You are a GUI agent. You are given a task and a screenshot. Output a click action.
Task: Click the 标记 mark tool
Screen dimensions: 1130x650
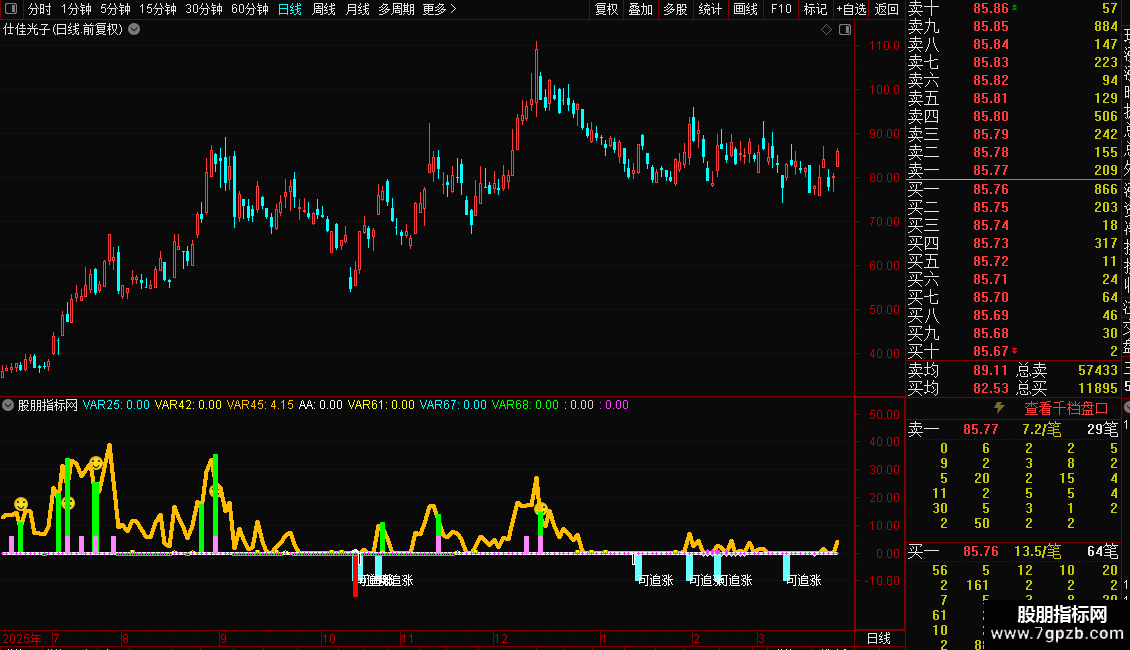815,9
